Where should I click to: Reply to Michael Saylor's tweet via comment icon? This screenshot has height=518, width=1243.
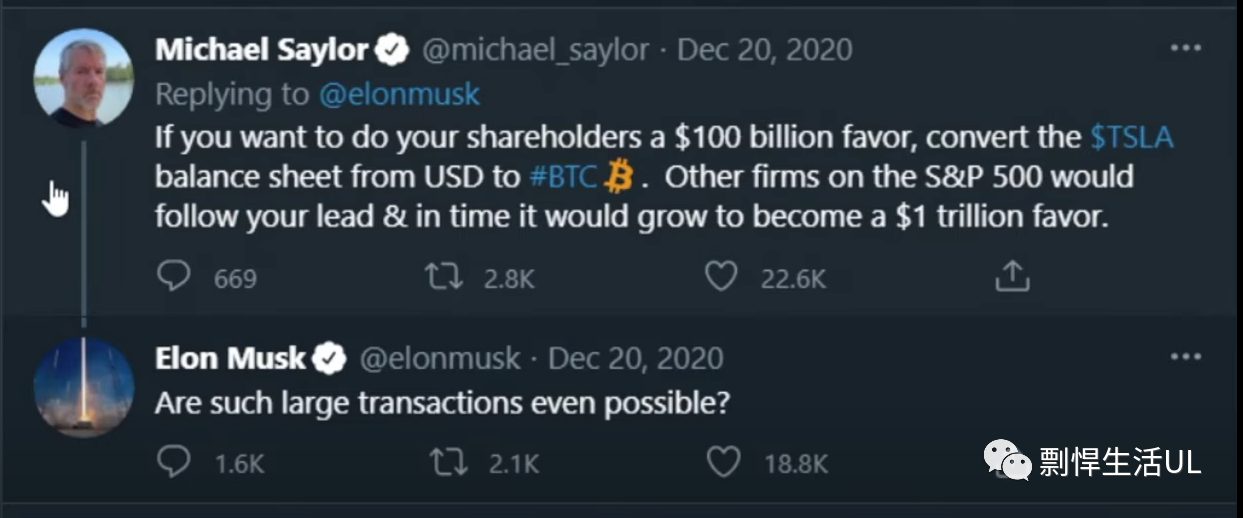[x=175, y=277]
